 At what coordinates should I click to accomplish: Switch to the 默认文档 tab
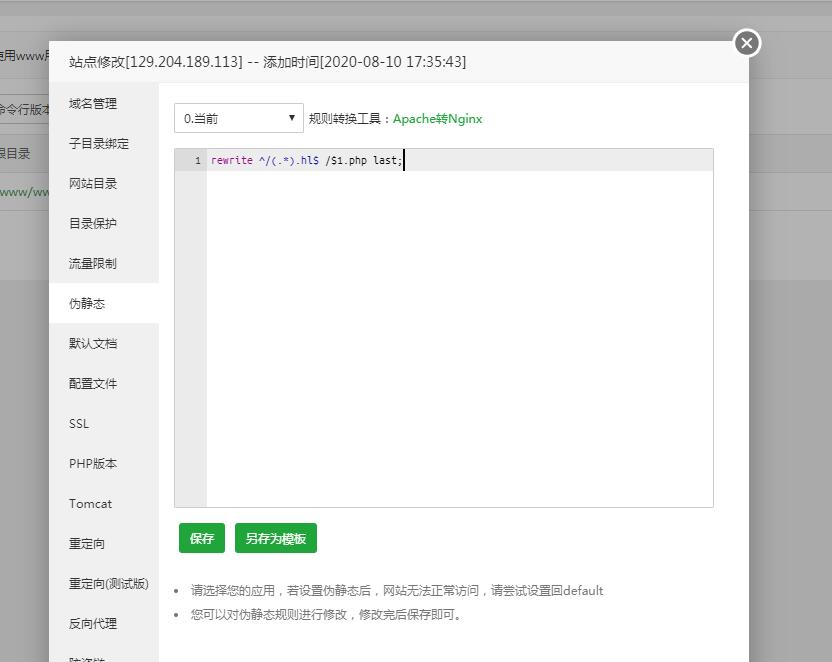(93, 343)
